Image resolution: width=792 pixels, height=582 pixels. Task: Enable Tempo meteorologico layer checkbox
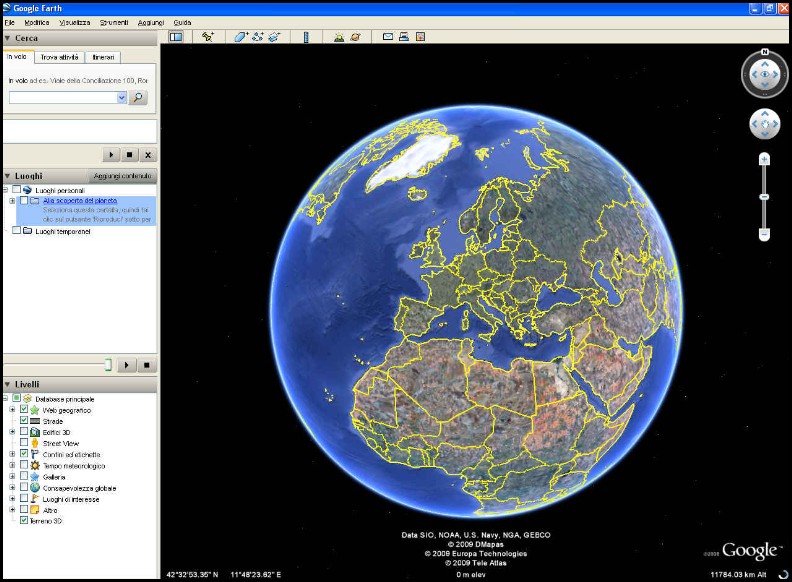click(23, 465)
